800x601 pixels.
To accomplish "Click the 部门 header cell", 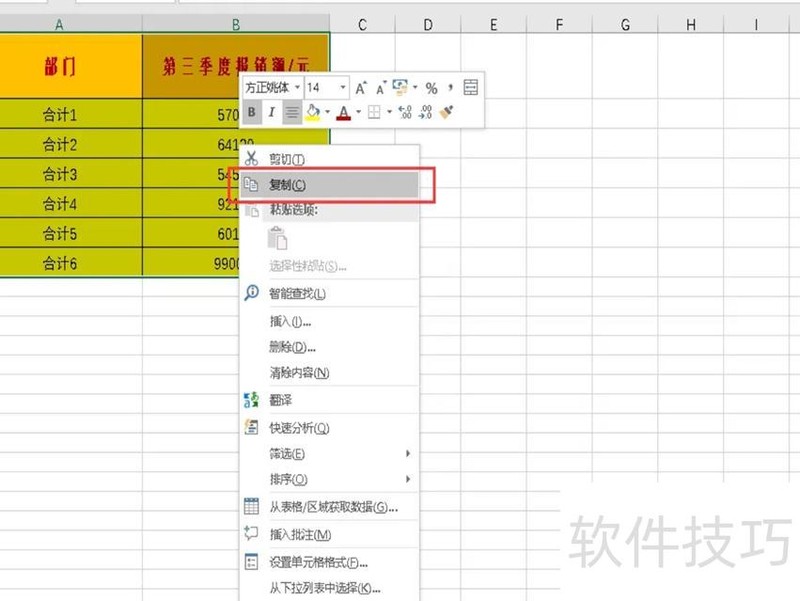I will (x=71, y=66).
